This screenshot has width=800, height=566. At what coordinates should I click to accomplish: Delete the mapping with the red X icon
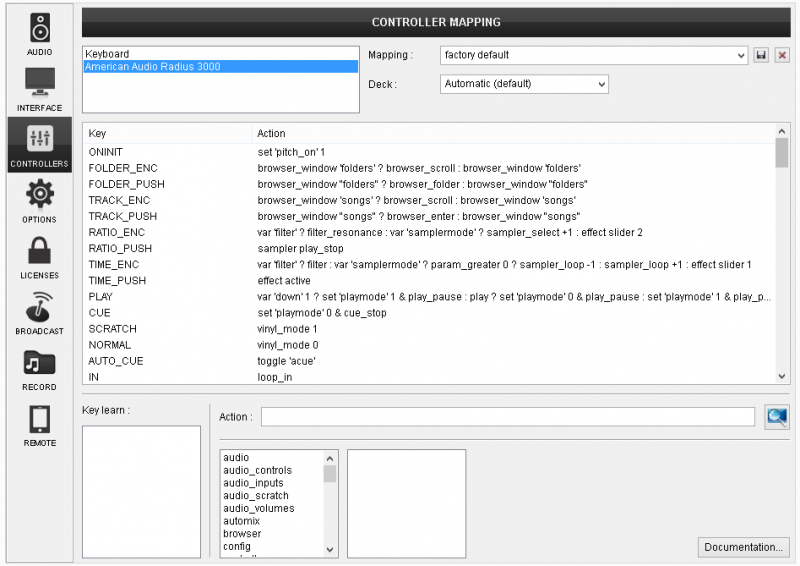click(782, 55)
